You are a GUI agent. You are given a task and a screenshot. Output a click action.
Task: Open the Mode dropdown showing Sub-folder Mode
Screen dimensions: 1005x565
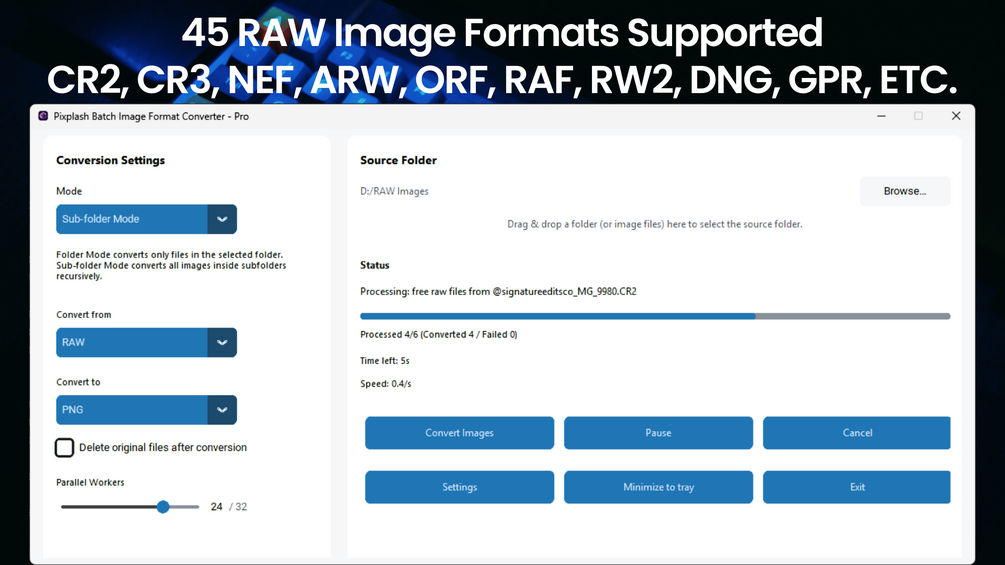click(x=146, y=219)
